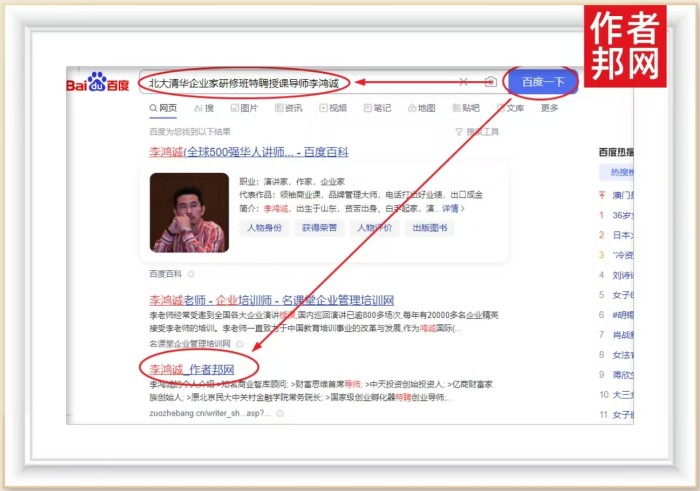This screenshot has width=700, height=491.
Task: Open 搜索工具 search tools filter
Action: point(475,132)
